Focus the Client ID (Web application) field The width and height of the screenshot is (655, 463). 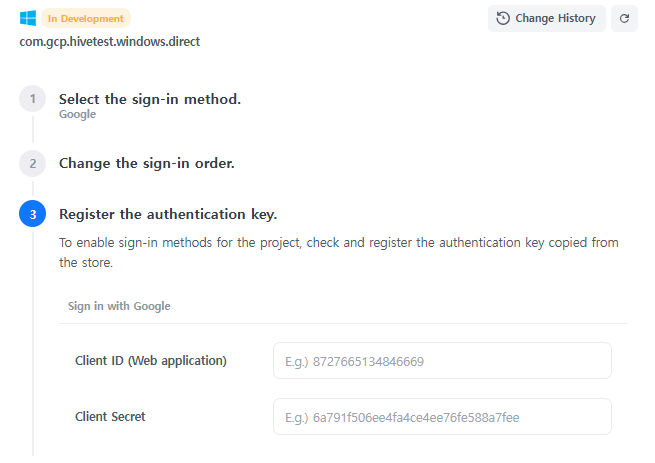(x=441, y=361)
